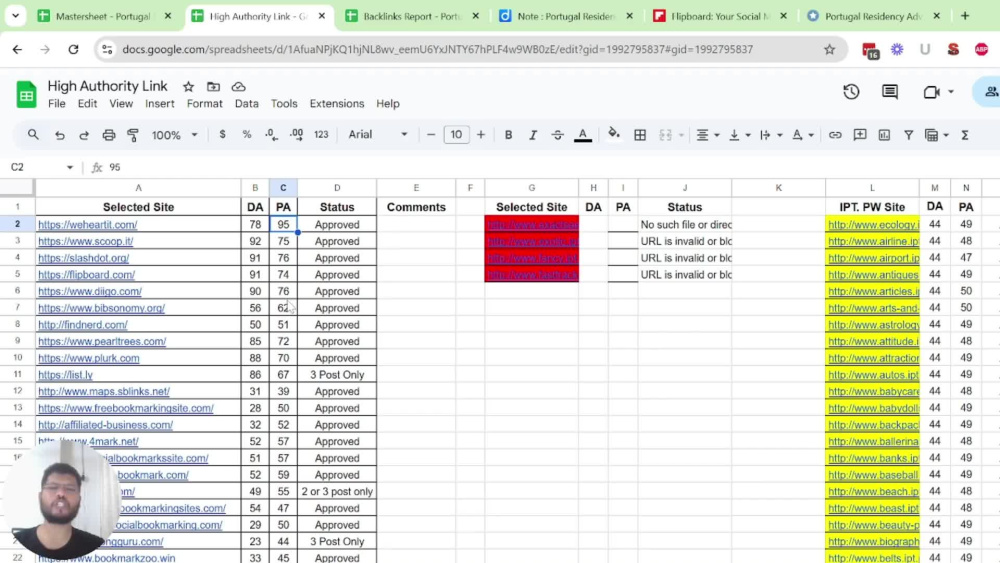Open https://www.pearltrees.com/ link

tap(102, 341)
